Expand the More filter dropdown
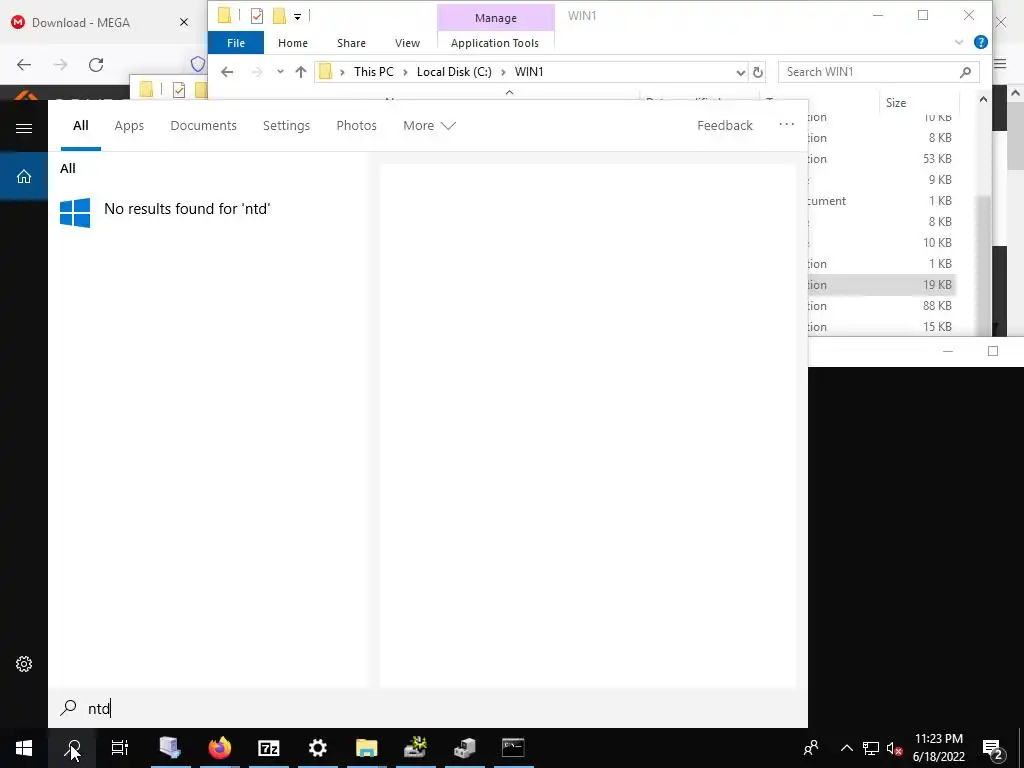The image size is (1024, 768). [x=429, y=125]
